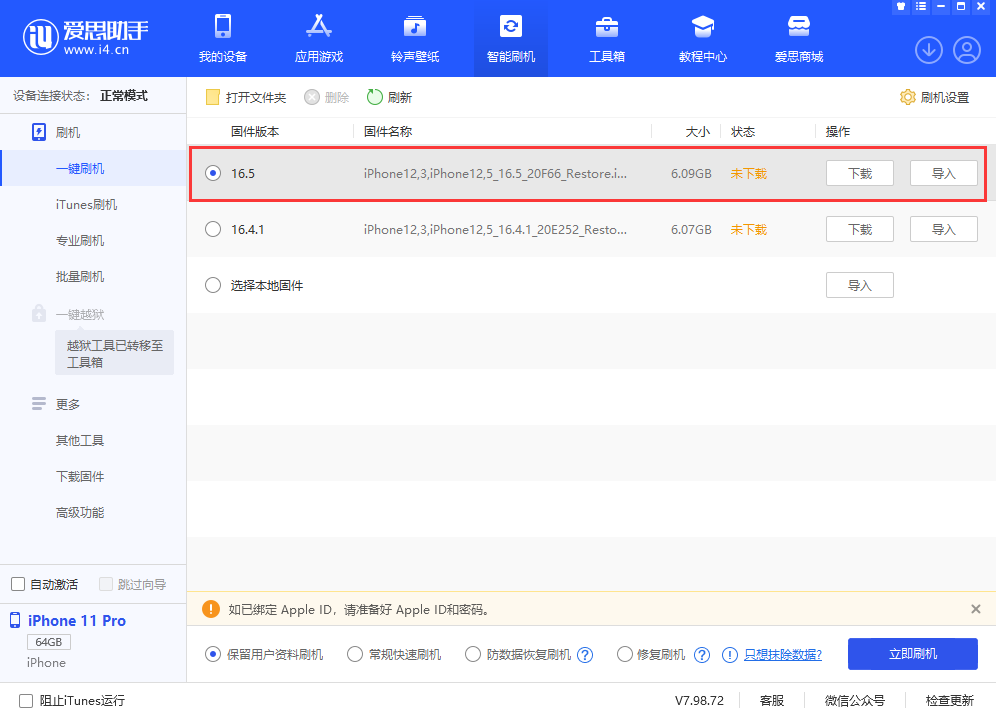The height and width of the screenshot is (716, 996).
Task: Refresh firmware list with 刷新 icon
Action: point(375,97)
